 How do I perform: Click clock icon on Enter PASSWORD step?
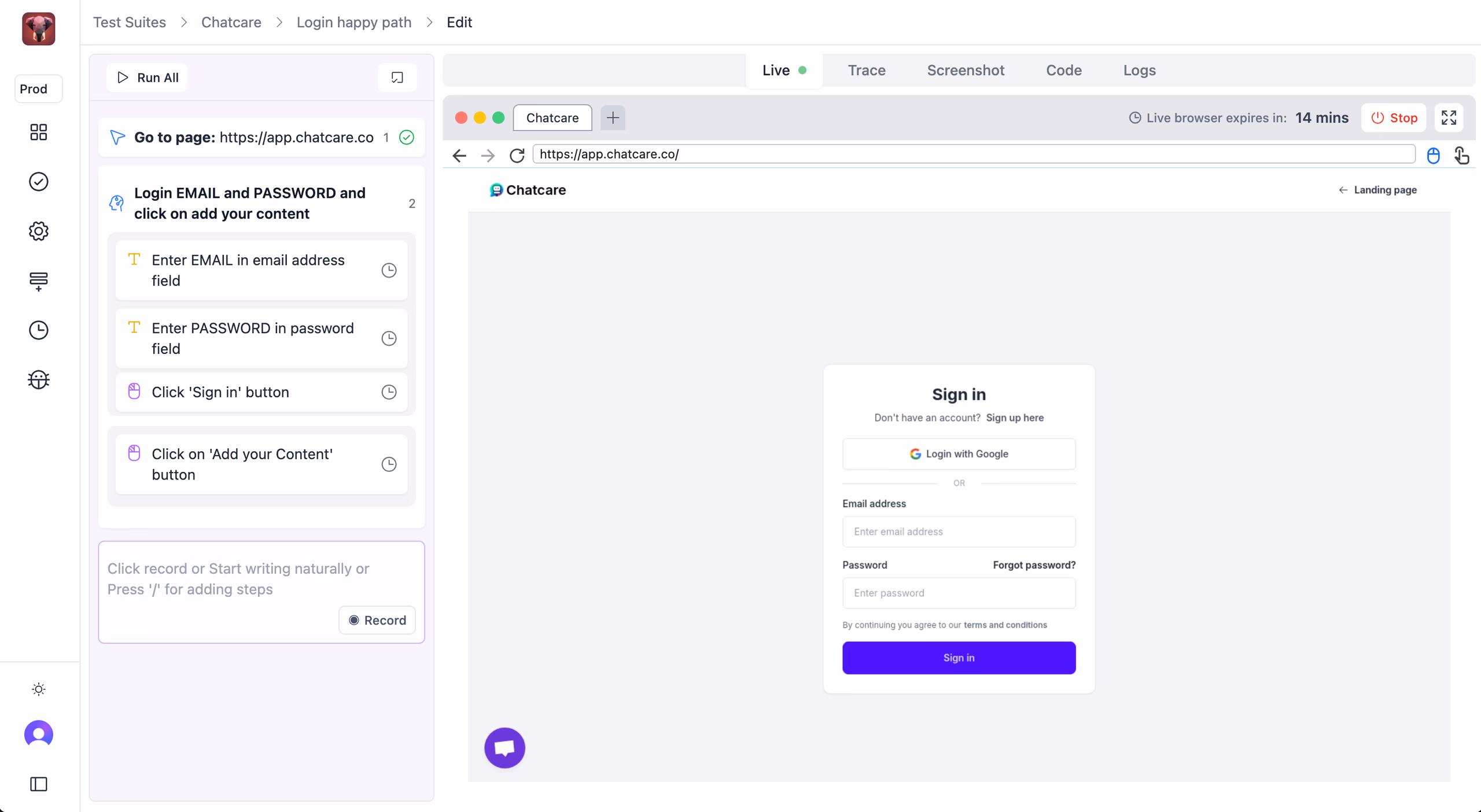389,338
